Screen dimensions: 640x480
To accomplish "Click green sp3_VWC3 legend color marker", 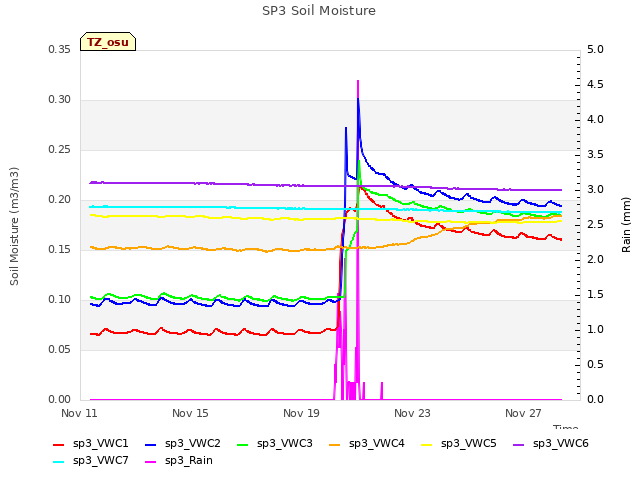I will [242, 444].
